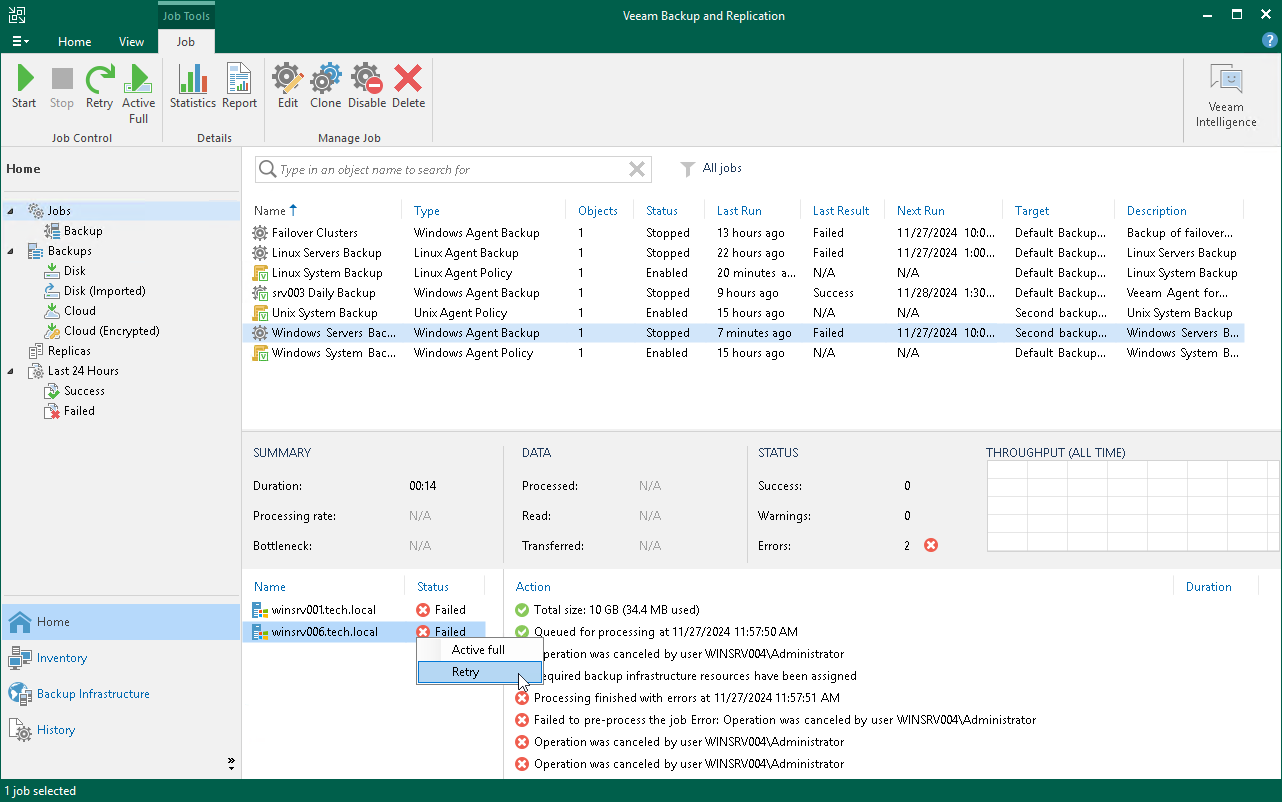Choose Retry from the context menu
This screenshot has width=1282, height=802.
479,672
